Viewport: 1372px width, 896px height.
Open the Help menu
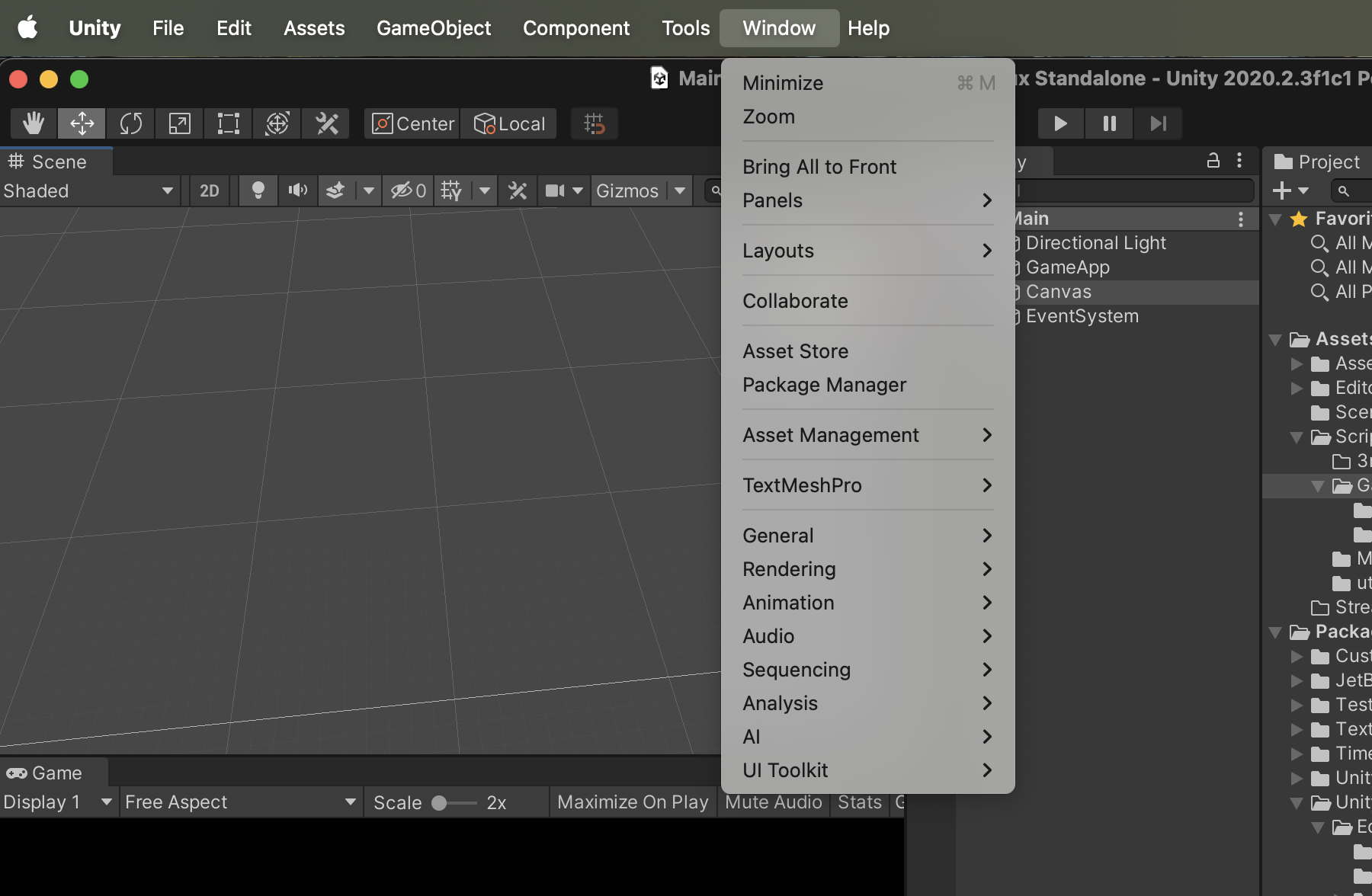tap(868, 28)
